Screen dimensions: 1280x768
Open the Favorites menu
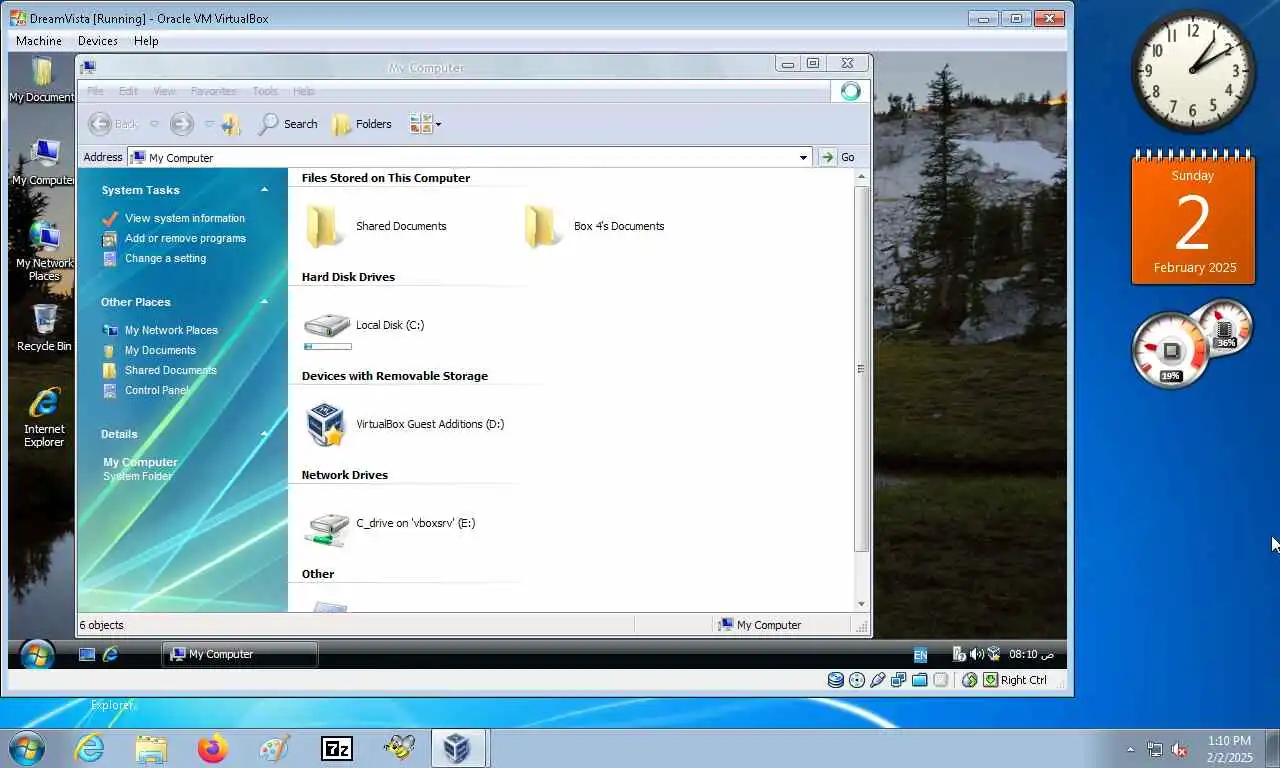tap(213, 91)
